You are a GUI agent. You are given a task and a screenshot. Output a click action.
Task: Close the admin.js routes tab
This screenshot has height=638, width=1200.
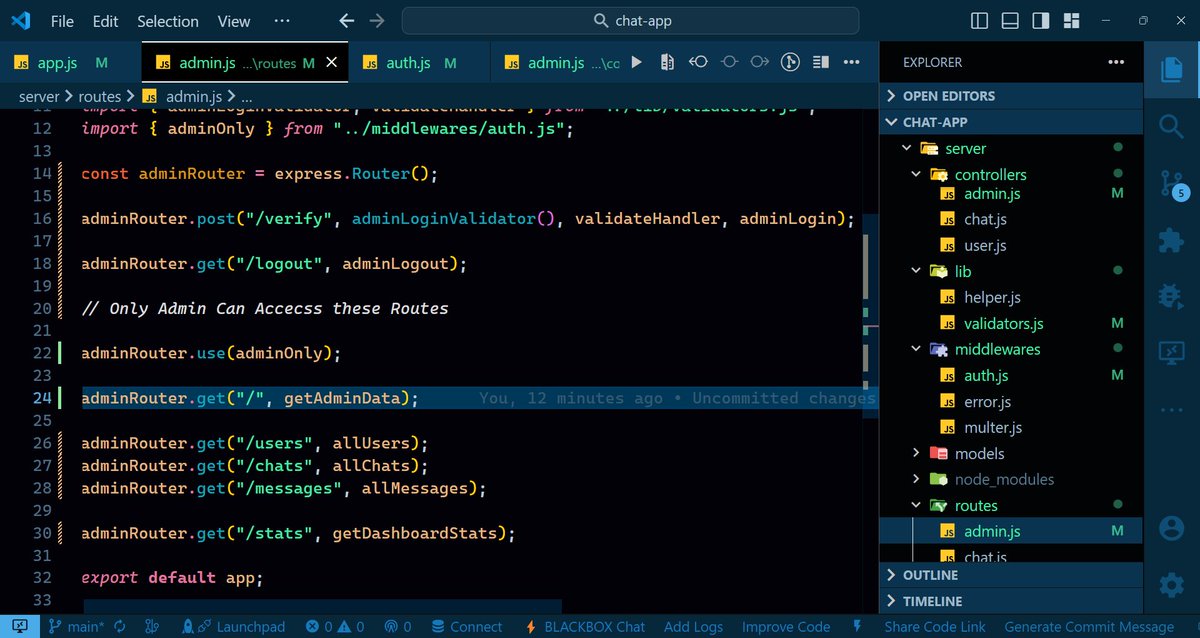click(332, 62)
